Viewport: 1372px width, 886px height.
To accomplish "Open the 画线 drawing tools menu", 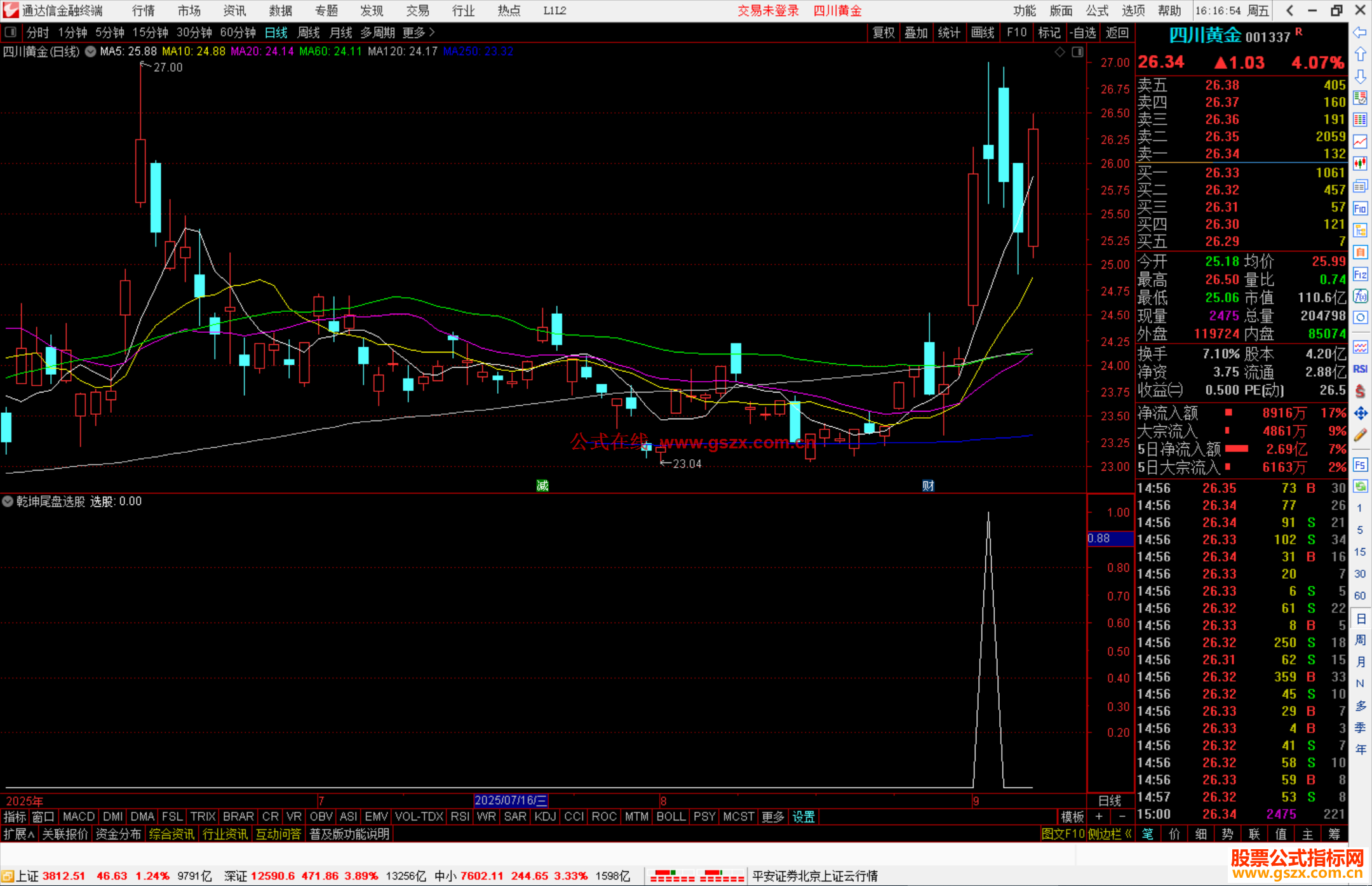I will [x=983, y=32].
